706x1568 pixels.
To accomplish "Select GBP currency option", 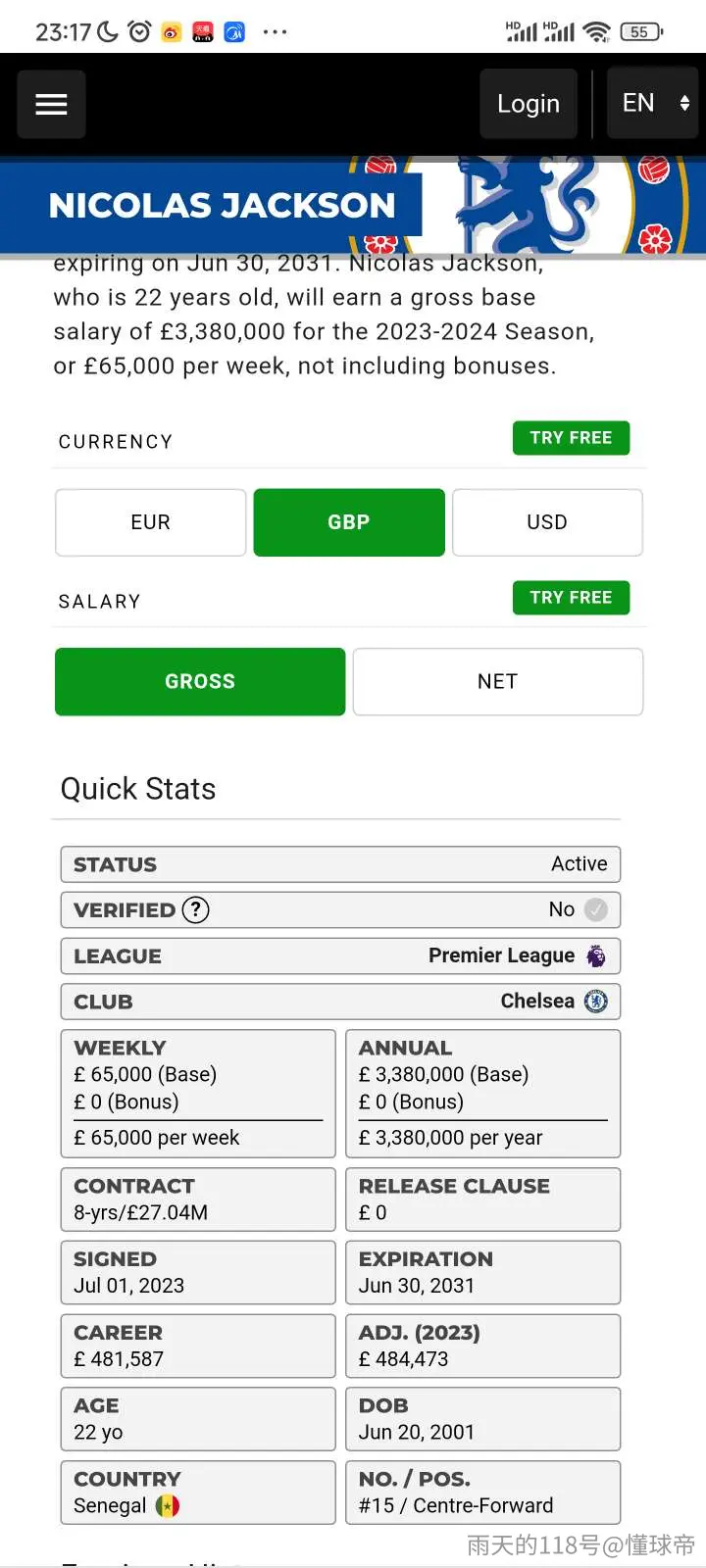I will [x=349, y=522].
